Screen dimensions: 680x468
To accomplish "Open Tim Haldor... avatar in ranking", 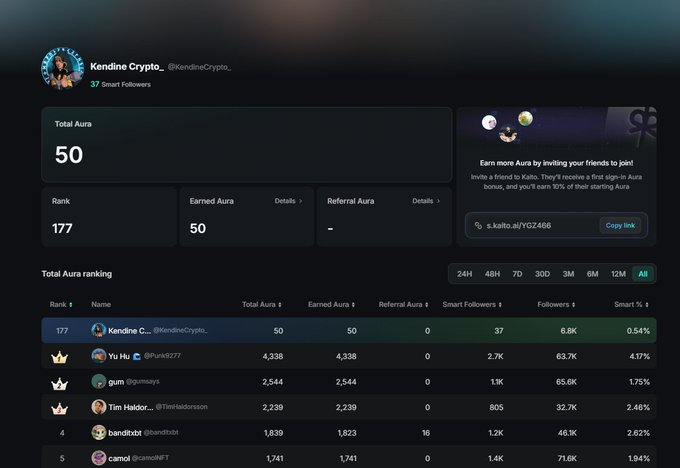I will point(99,407).
